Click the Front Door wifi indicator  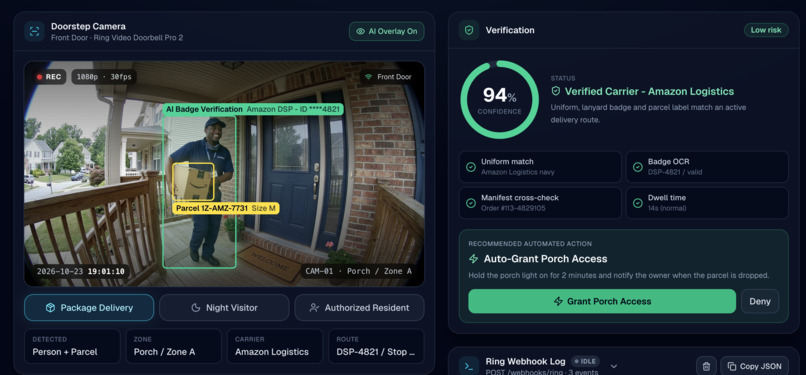388,77
